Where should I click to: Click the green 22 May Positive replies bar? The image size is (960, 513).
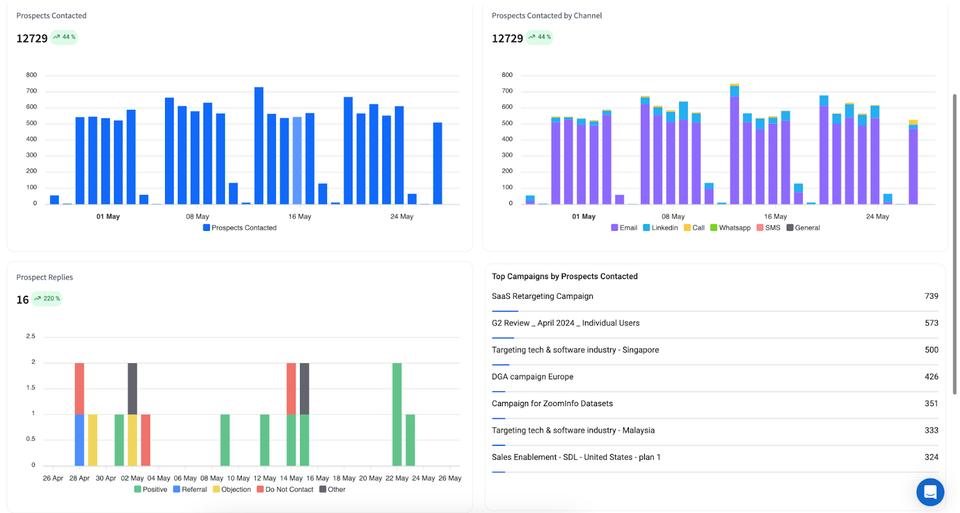397,414
